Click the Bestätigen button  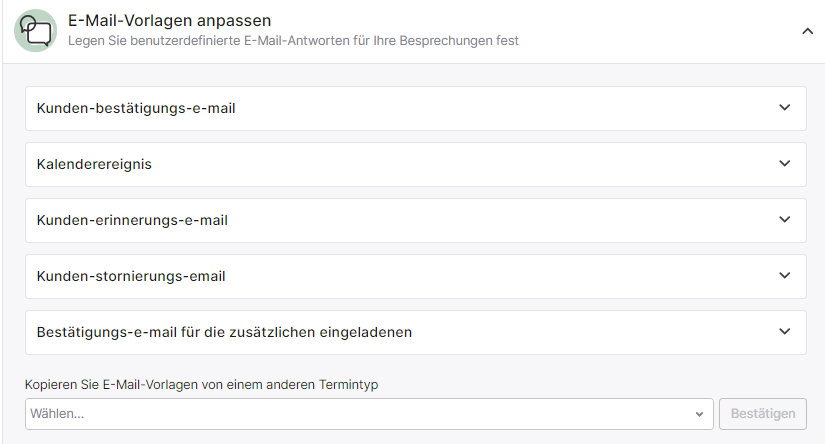pos(762,414)
